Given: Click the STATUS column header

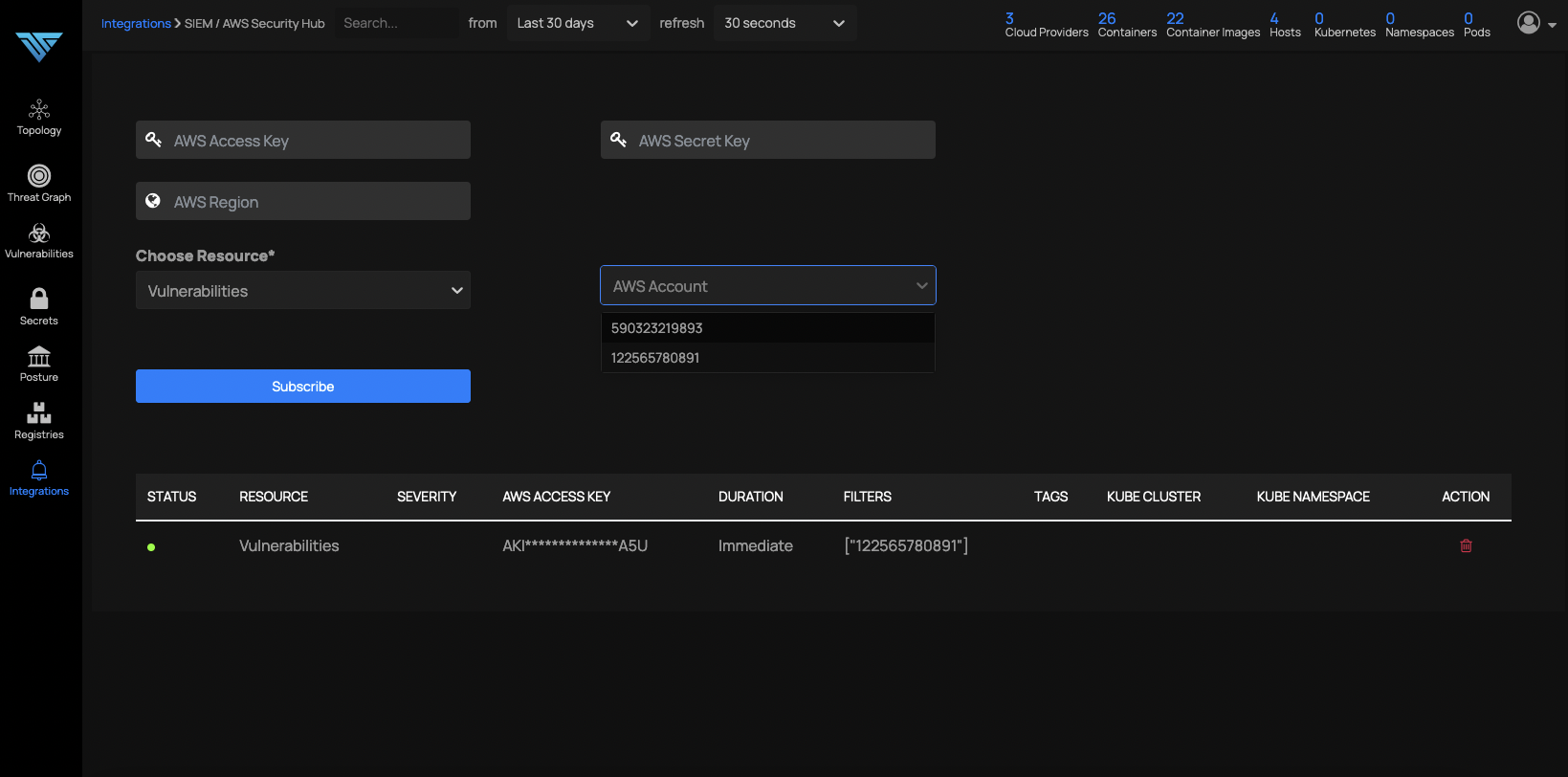Looking at the screenshot, I should point(172,497).
